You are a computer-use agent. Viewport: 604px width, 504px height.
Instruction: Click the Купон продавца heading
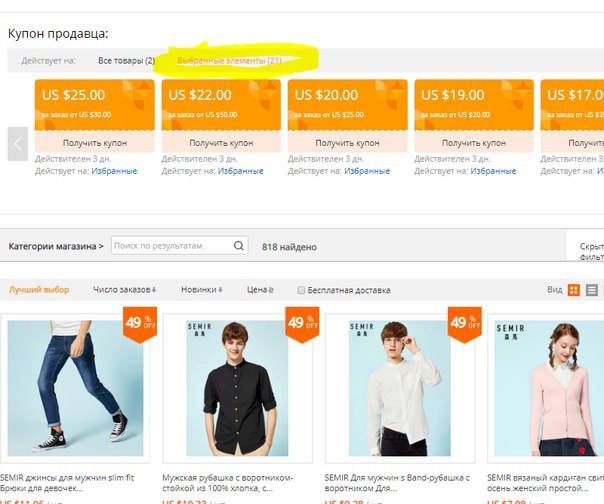(x=58, y=34)
